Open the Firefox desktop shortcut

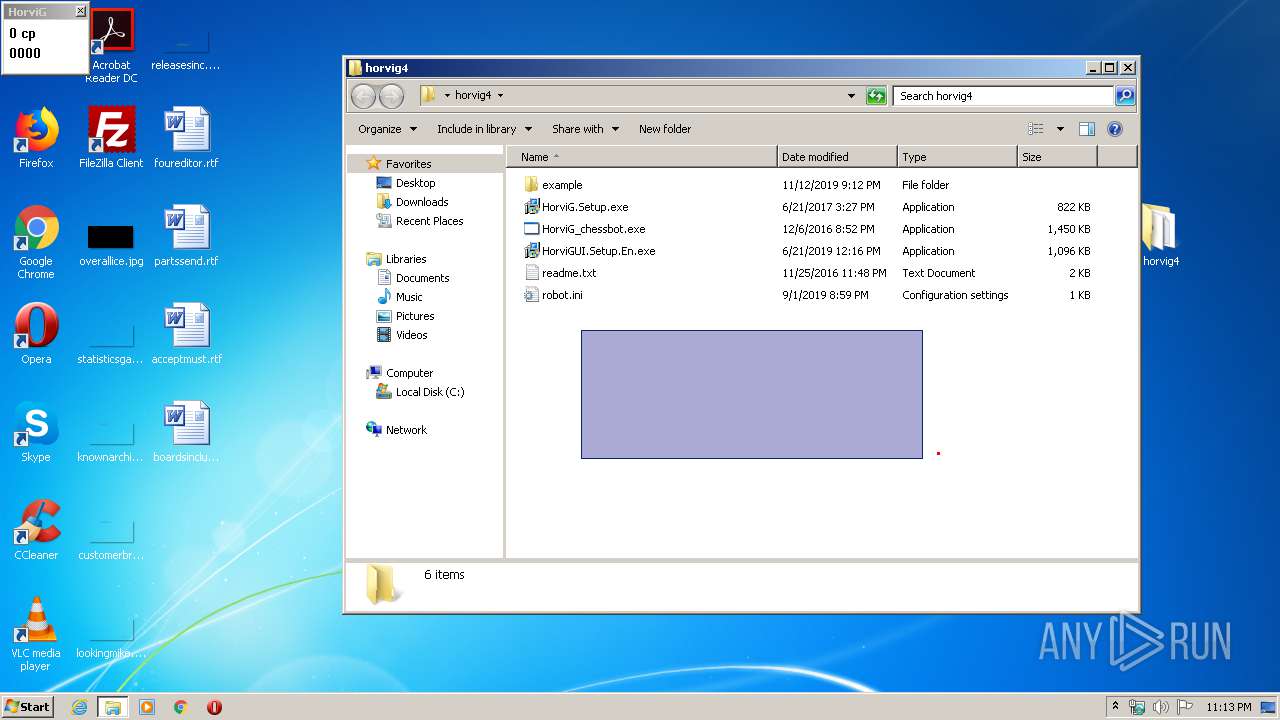pyautogui.click(x=36, y=138)
